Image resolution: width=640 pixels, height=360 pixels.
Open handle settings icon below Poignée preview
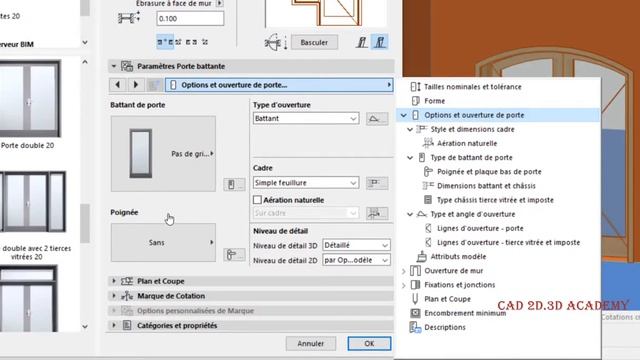pos(234,255)
